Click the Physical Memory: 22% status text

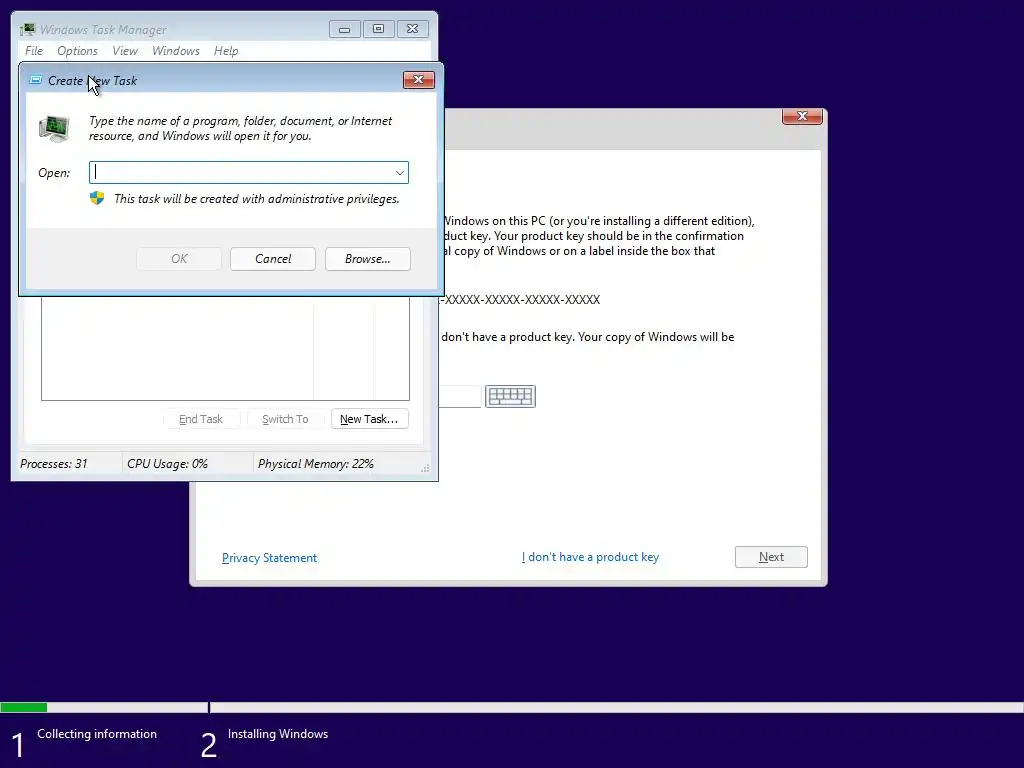315,464
